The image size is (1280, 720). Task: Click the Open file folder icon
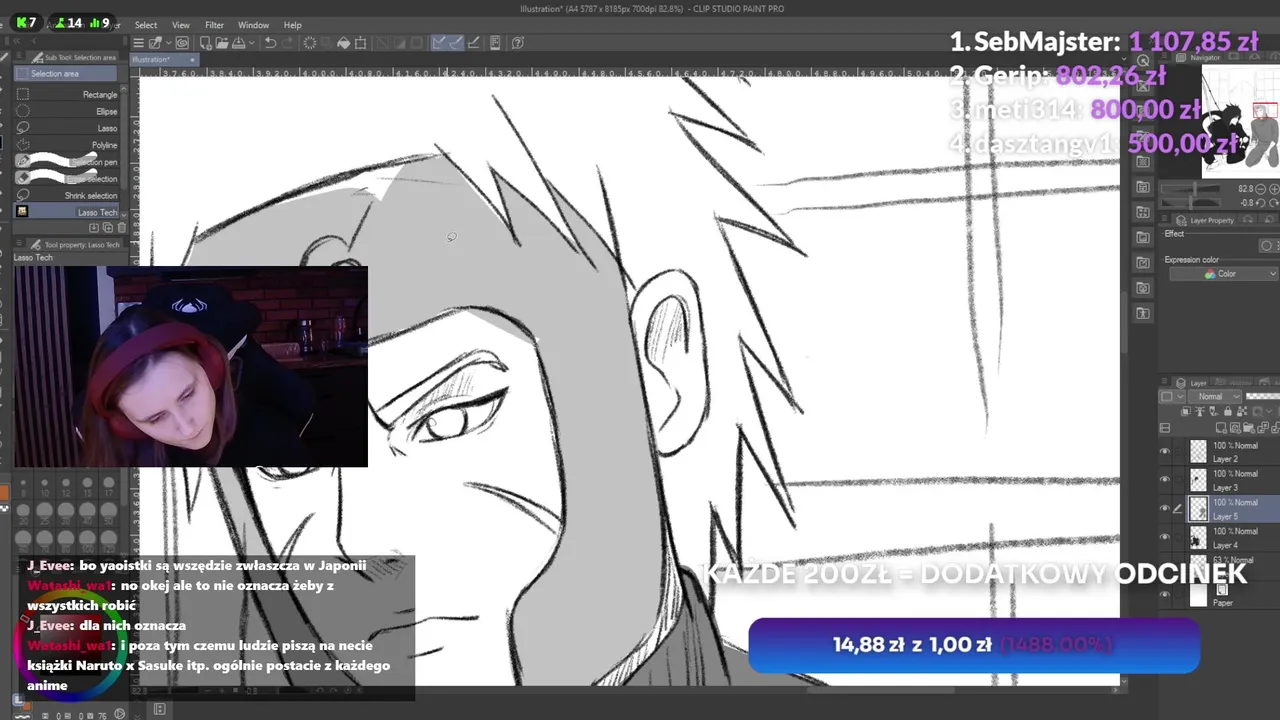(x=222, y=43)
